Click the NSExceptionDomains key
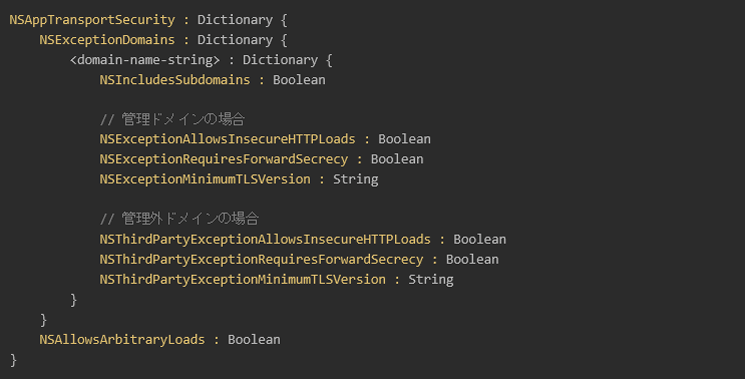Viewport: 745px width, 379px height. [107, 40]
